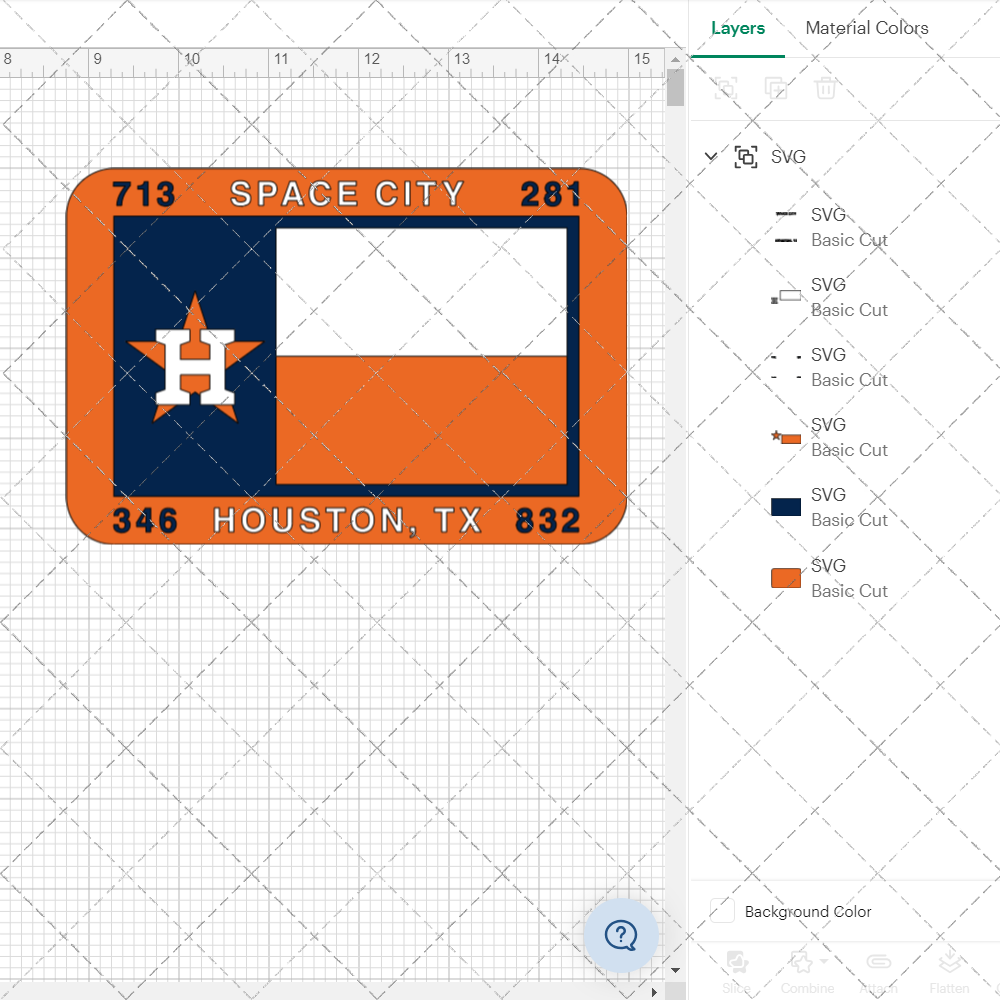Click the Background Color label
The height and width of the screenshot is (1000, 1000).
pos(807,911)
